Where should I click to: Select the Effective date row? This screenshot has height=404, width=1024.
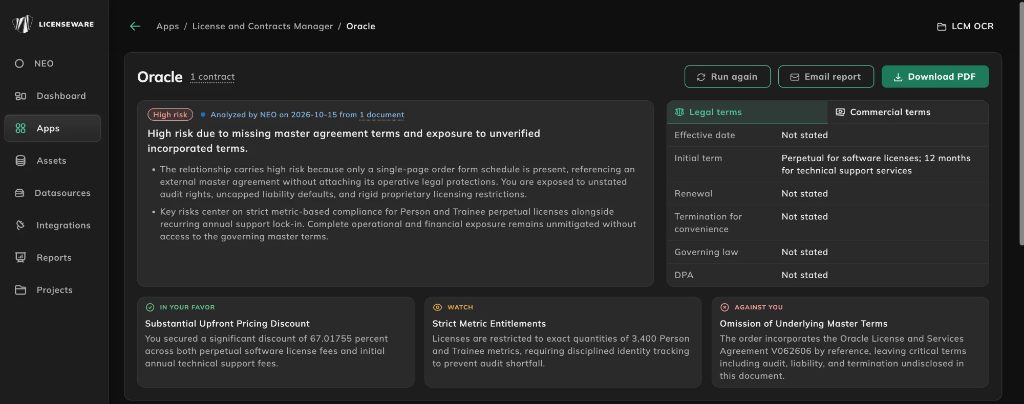tap(827, 135)
